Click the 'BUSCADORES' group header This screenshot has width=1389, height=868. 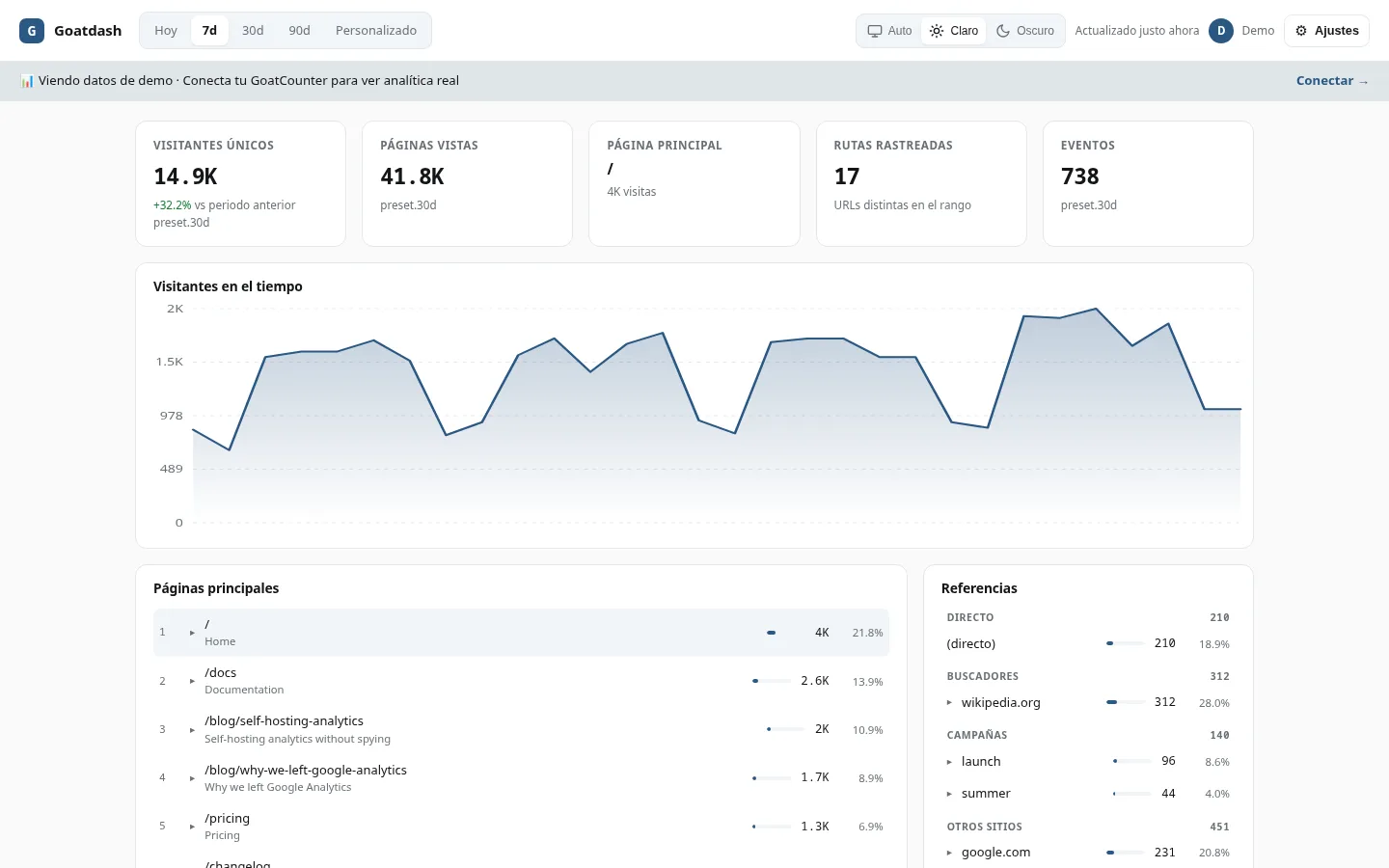(x=983, y=676)
